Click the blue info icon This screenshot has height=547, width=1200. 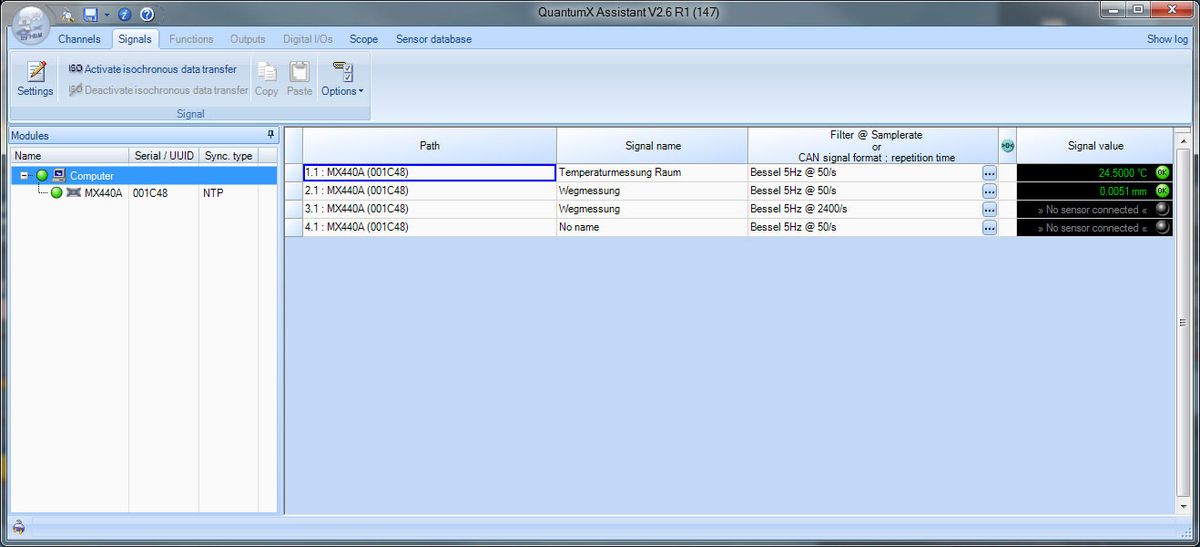click(126, 14)
